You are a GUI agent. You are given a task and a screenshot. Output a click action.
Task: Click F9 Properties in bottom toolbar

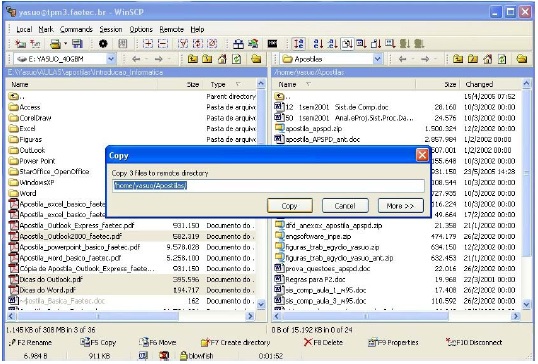(x=393, y=342)
